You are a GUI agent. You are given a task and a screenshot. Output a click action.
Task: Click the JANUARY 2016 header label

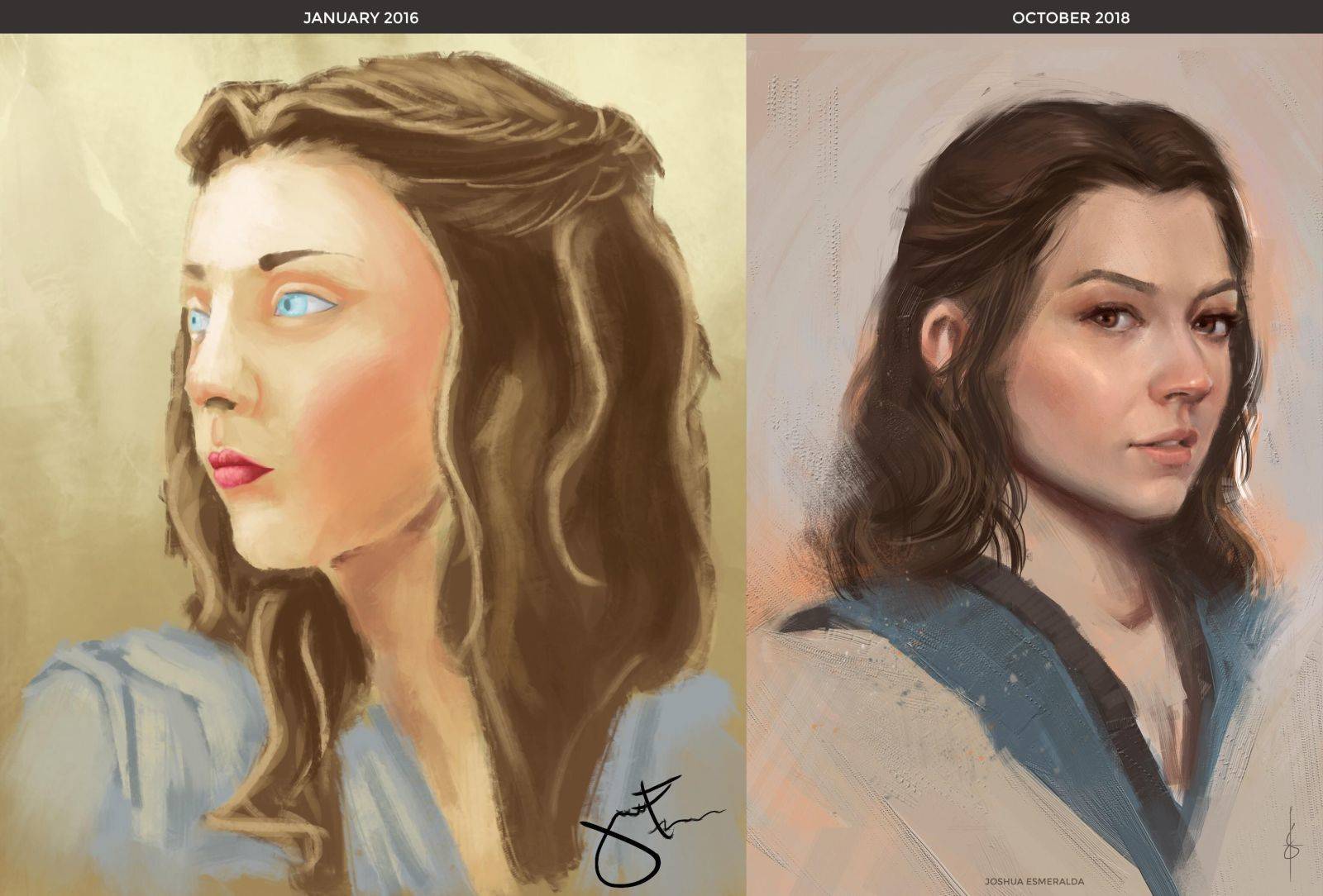pos(361,17)
